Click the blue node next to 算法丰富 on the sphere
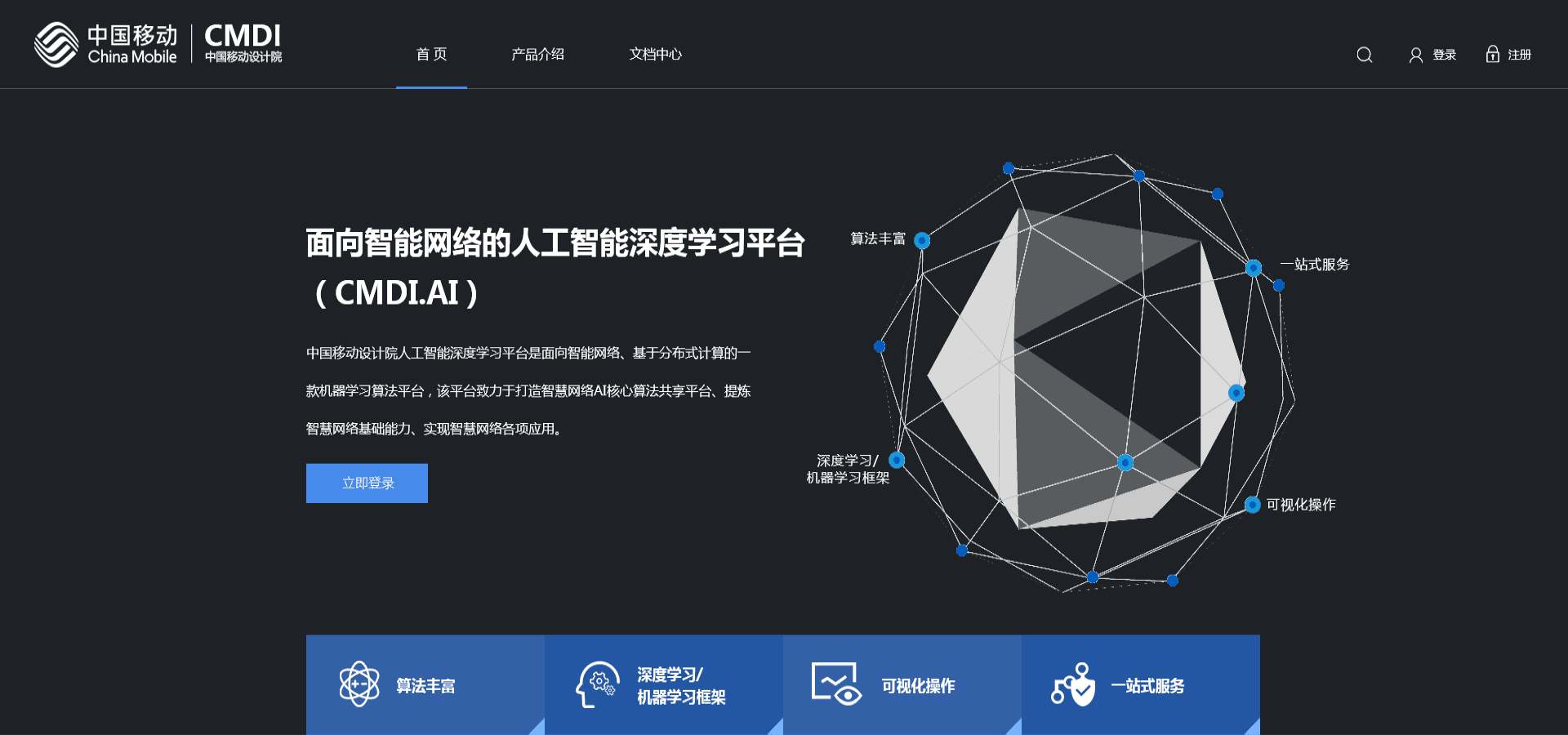 click(922, 240)
